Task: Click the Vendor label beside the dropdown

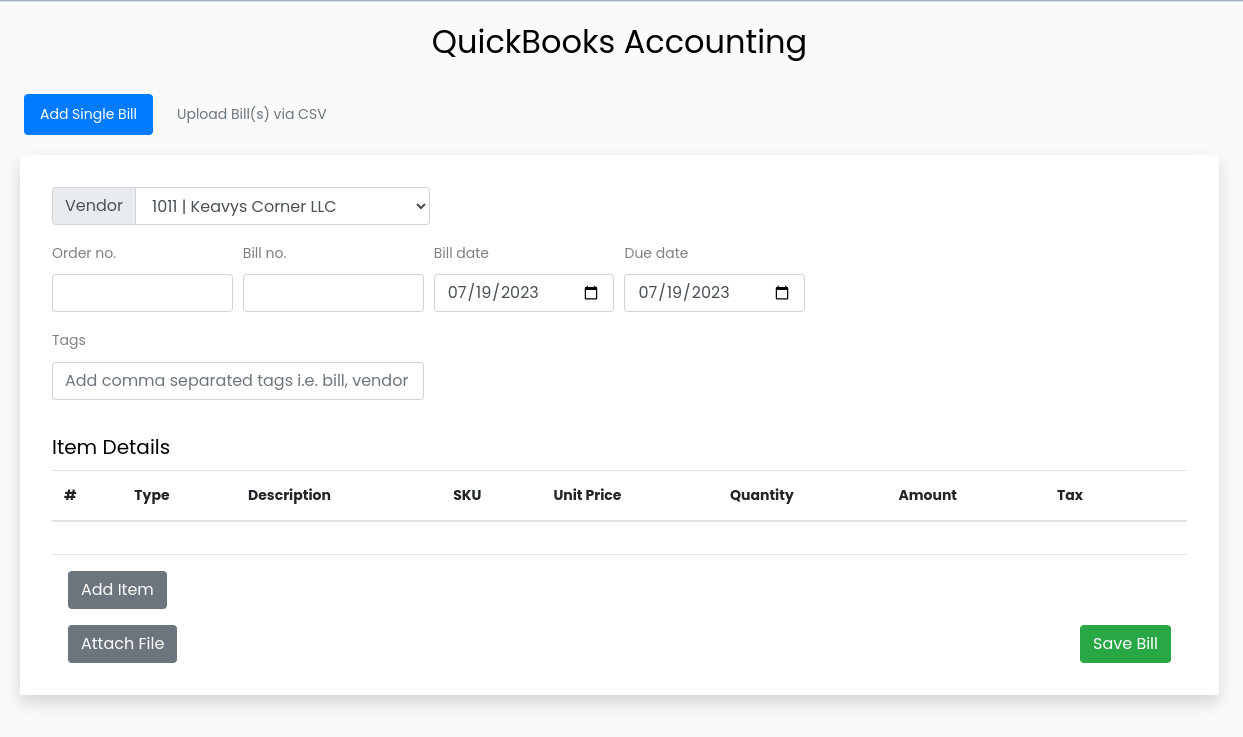Action: click(x=94, y=206)
